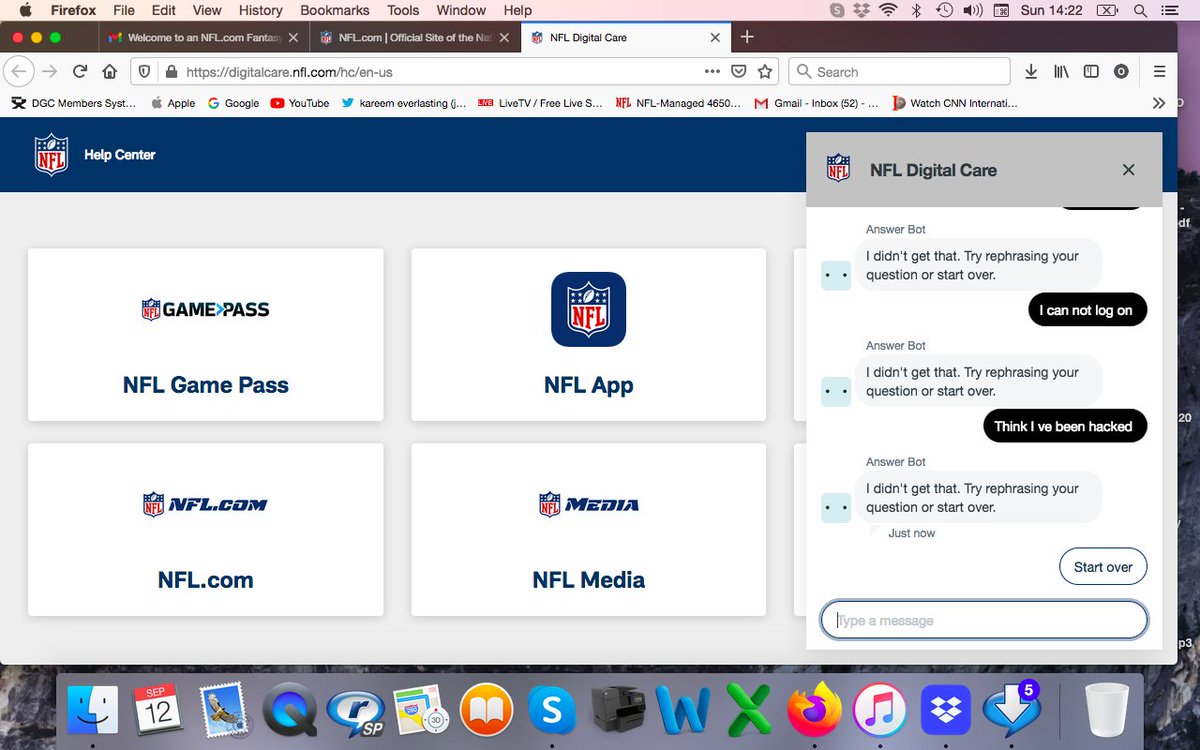Open the Firefox account icon
The image size is (1200, 750).
coord(1121,72)
